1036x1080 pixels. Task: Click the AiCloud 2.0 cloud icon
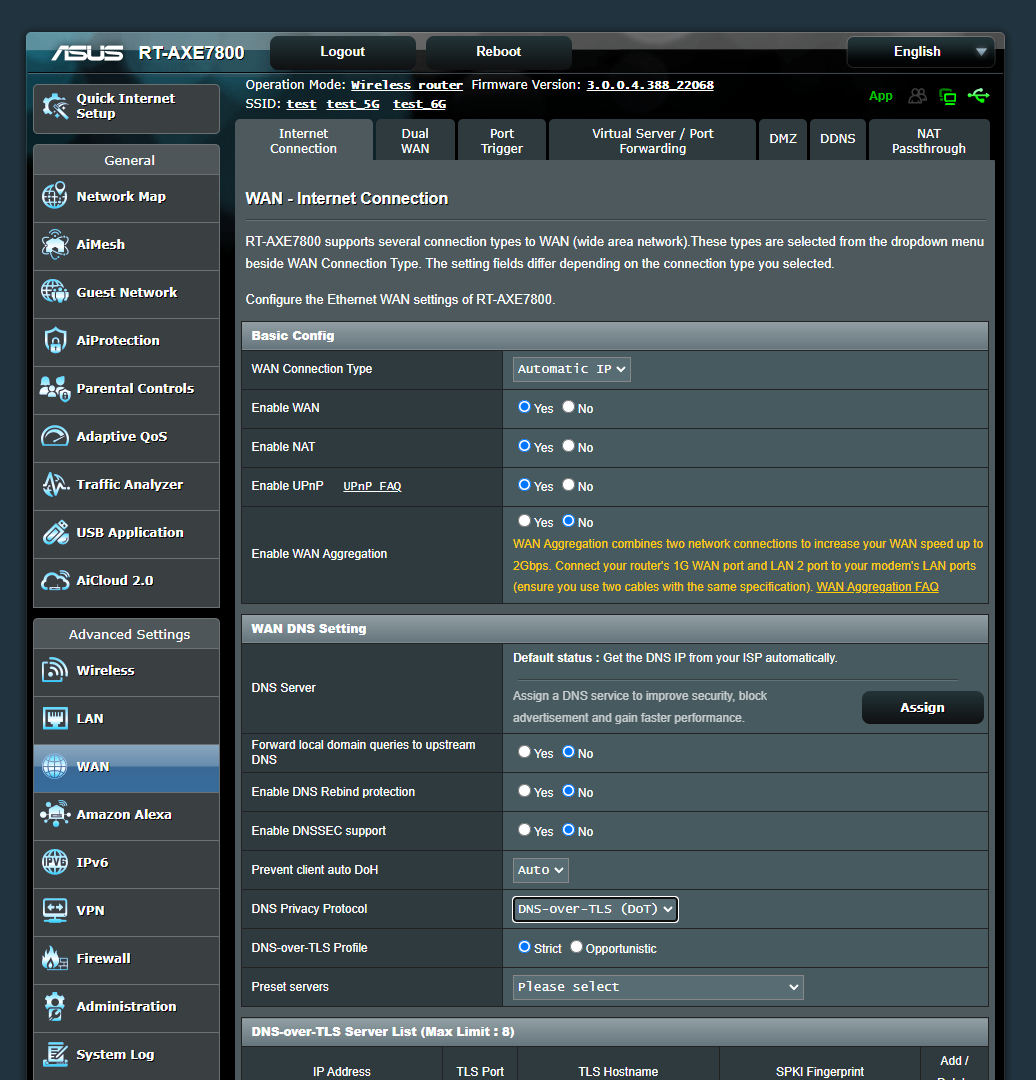click(x=55, y=581)
